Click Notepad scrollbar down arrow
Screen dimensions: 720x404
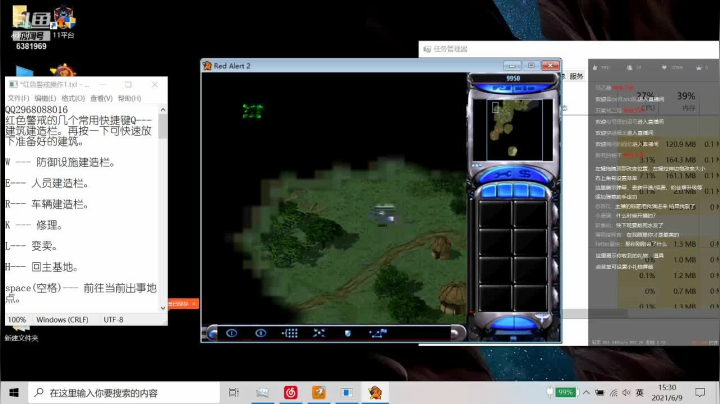point(163,308)
